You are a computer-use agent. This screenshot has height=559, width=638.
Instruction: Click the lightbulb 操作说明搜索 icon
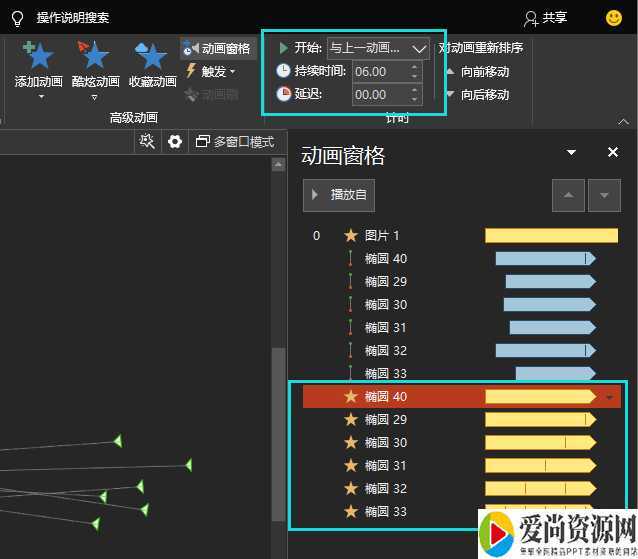(x=17, y=17)
